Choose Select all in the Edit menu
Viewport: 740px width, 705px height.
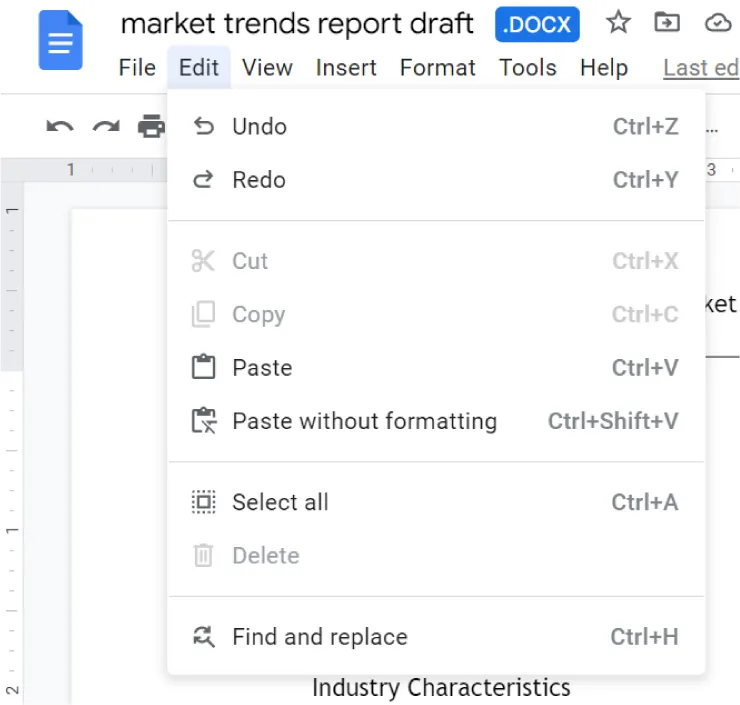pyautogui.click(x=280, y=502)
